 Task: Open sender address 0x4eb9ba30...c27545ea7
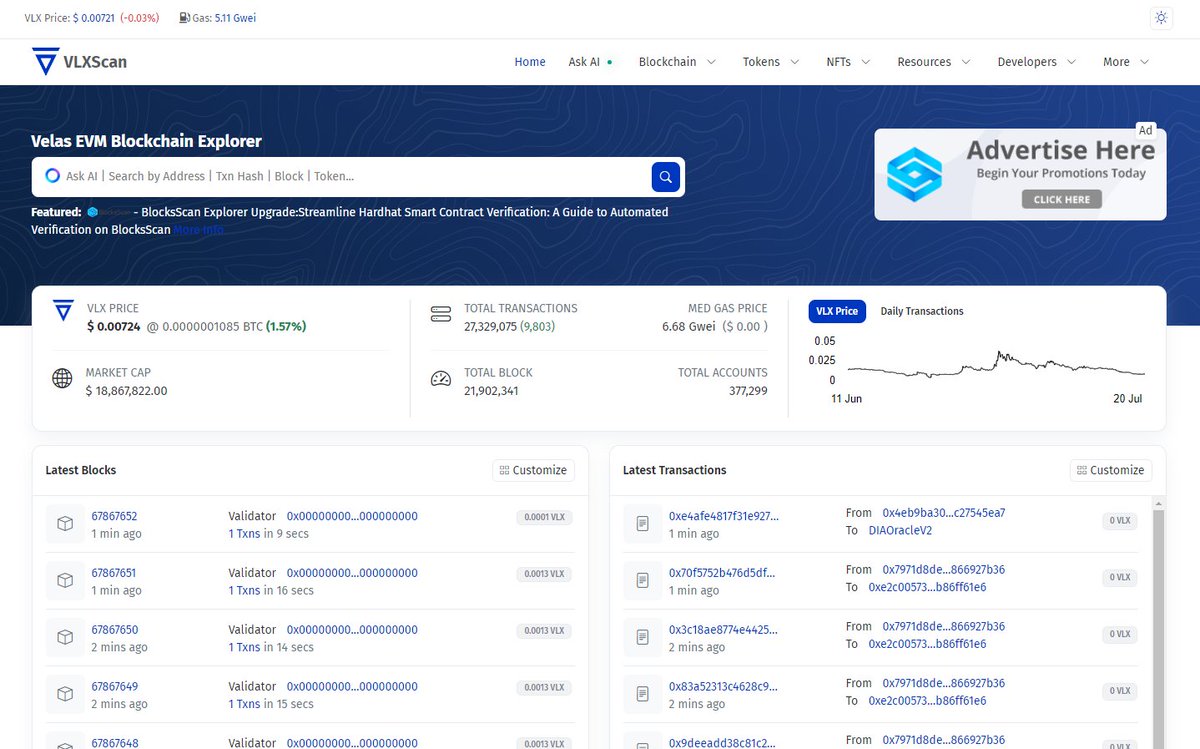click(x=944, y=513)
